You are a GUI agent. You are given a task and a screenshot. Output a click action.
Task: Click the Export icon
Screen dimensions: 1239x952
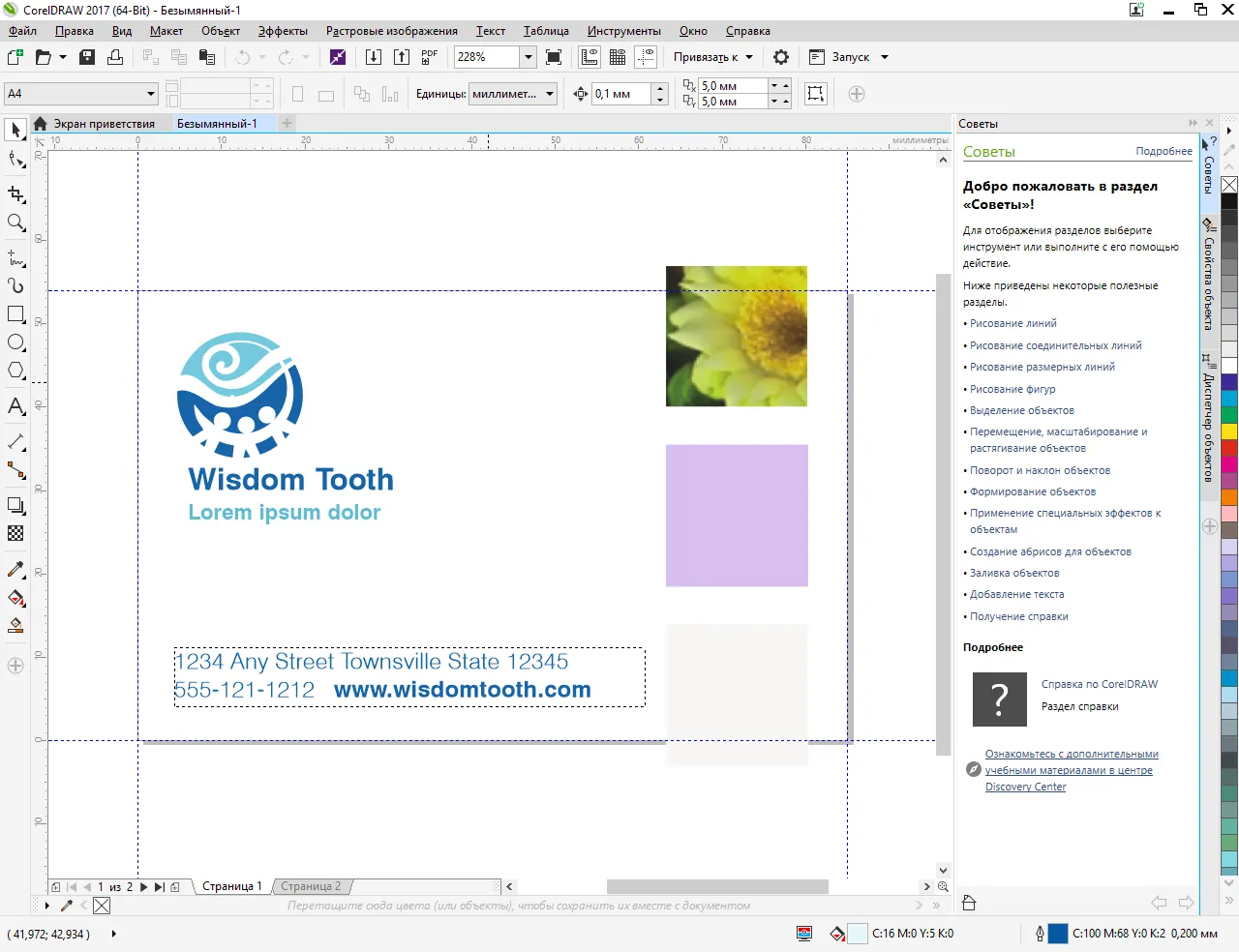[x=402, y=57]
